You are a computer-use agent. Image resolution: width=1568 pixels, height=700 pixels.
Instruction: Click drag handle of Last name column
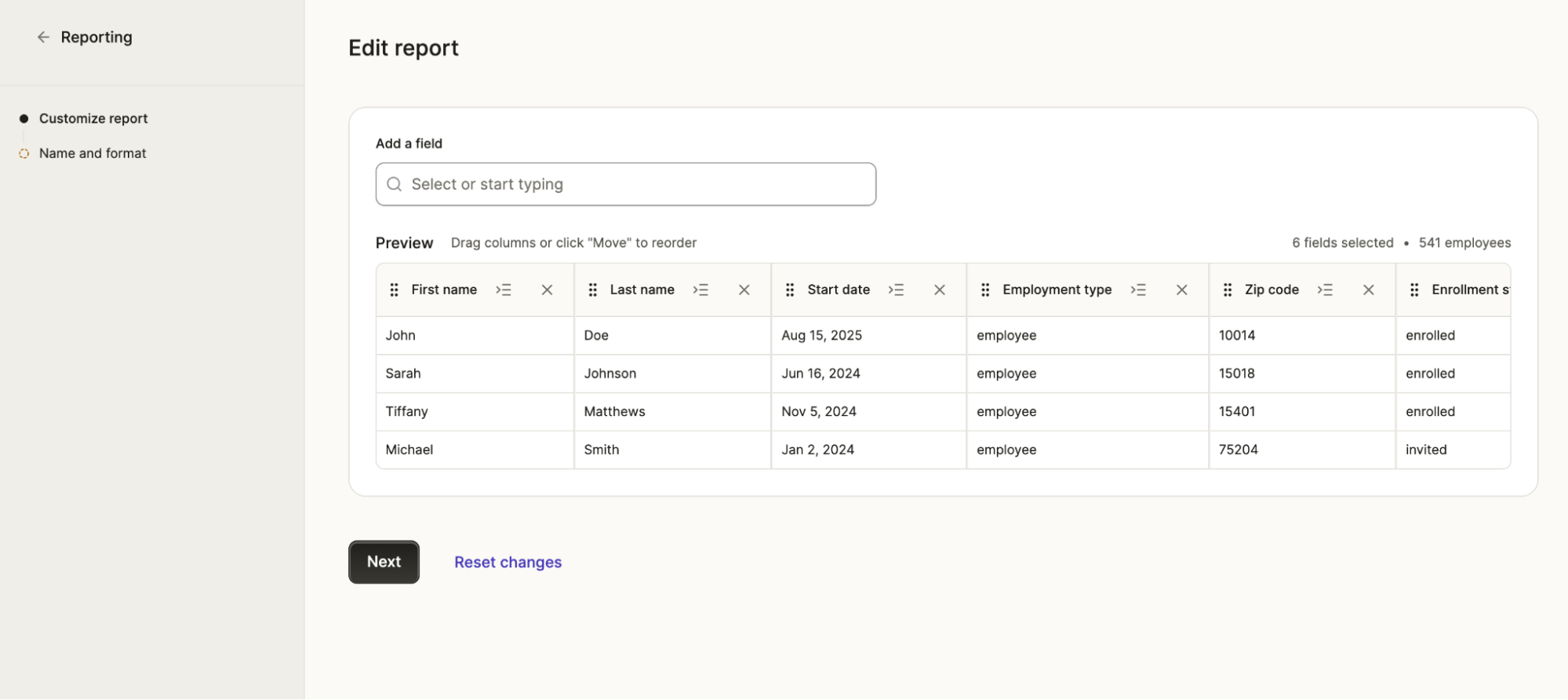point(593,290)
